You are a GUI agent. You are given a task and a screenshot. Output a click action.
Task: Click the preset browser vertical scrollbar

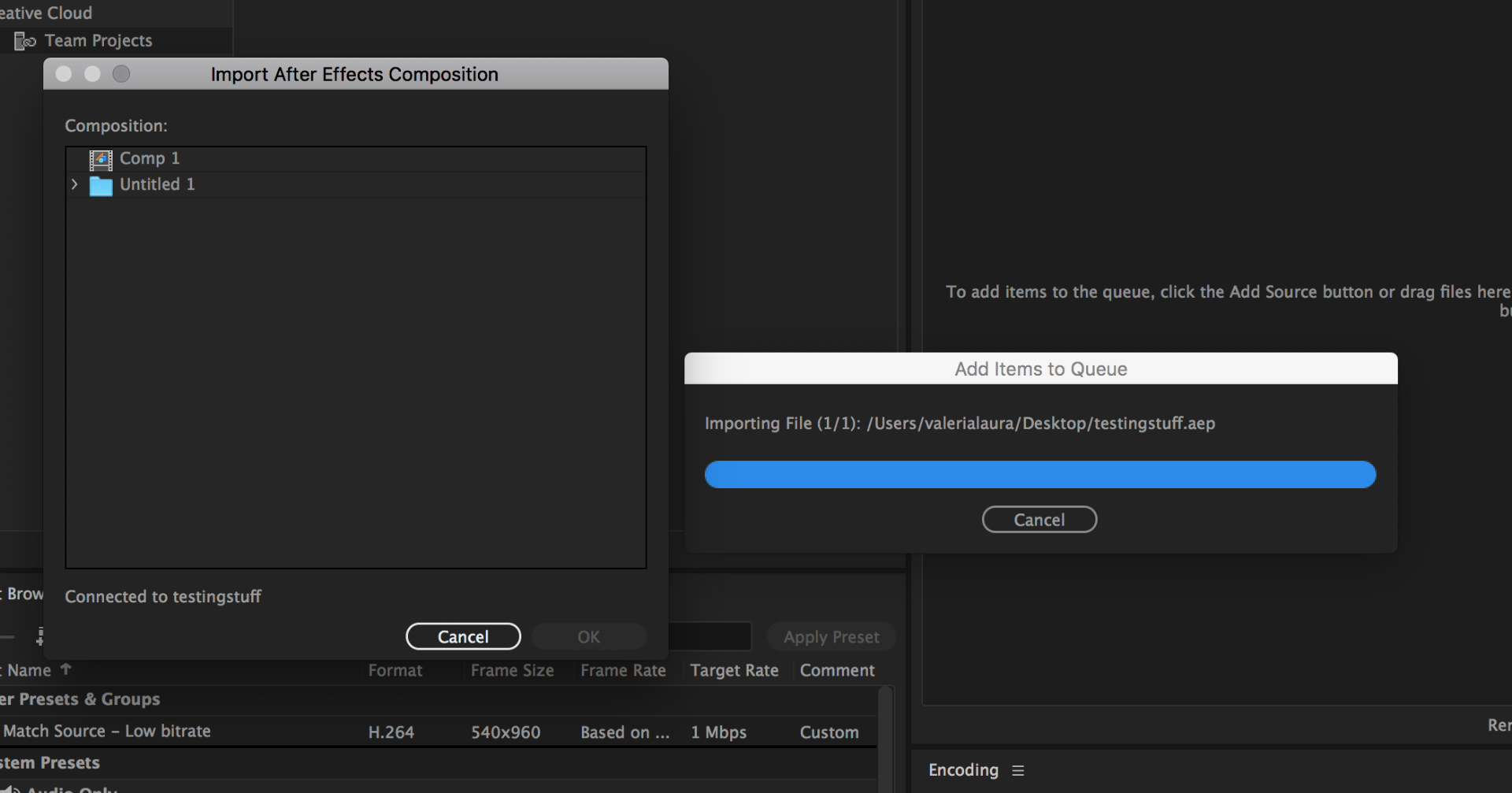click(x=886, y=739)
